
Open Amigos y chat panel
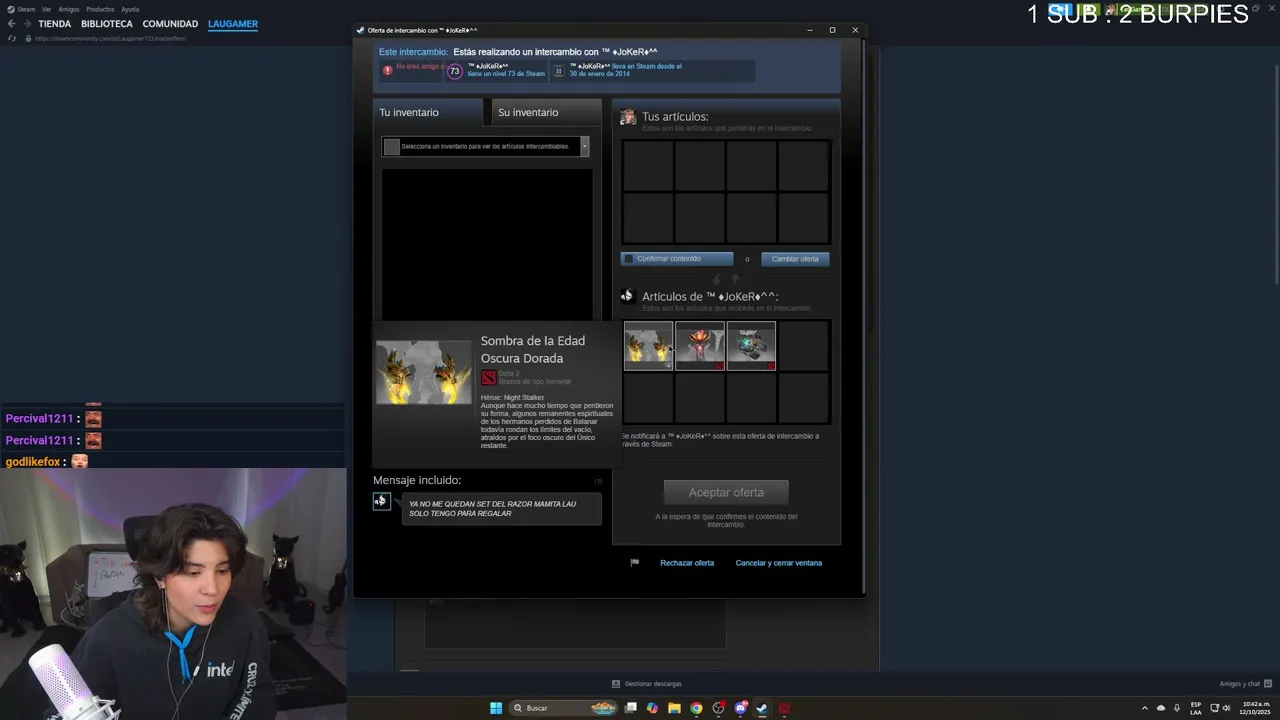1245,684
